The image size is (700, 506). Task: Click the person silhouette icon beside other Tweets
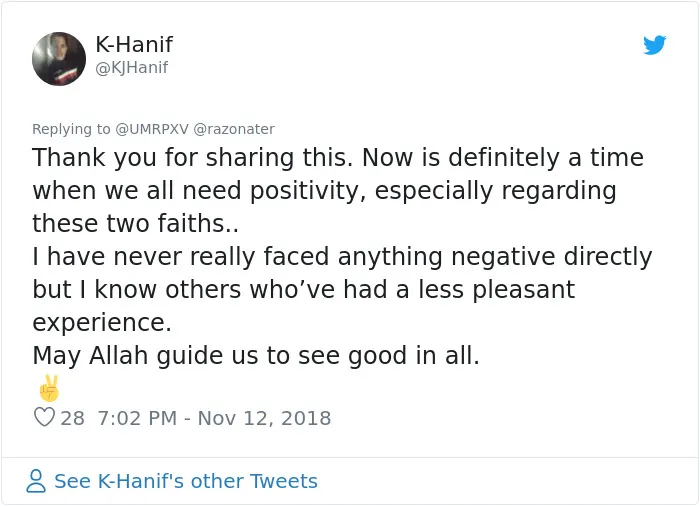(36, 481)
